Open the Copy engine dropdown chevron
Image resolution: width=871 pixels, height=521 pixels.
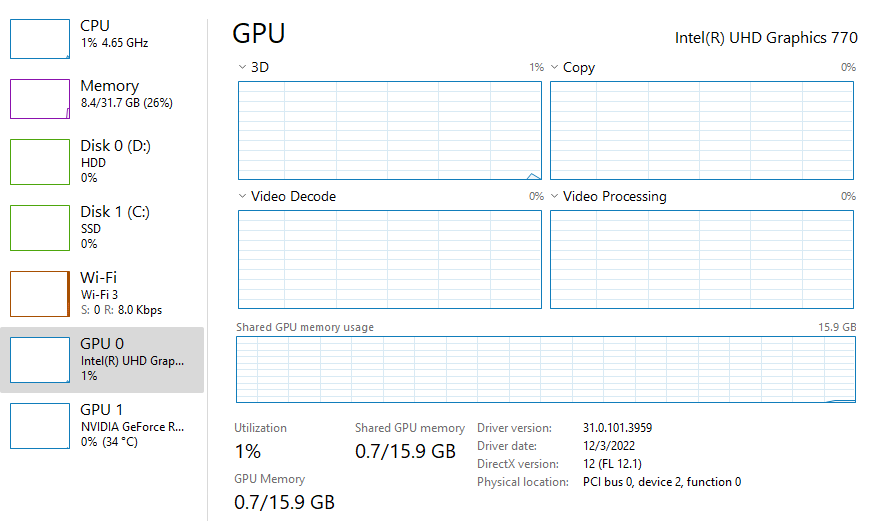tap(554, 67)
